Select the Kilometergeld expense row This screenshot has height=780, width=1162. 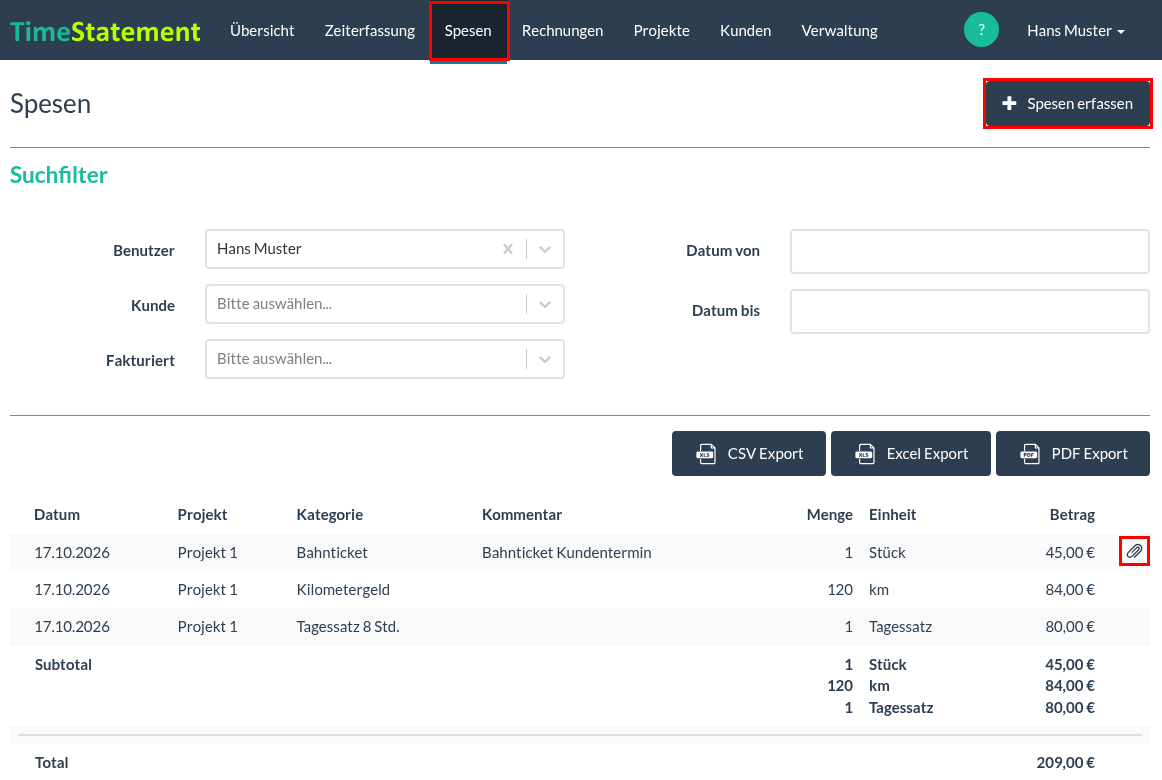pos(580,590)
